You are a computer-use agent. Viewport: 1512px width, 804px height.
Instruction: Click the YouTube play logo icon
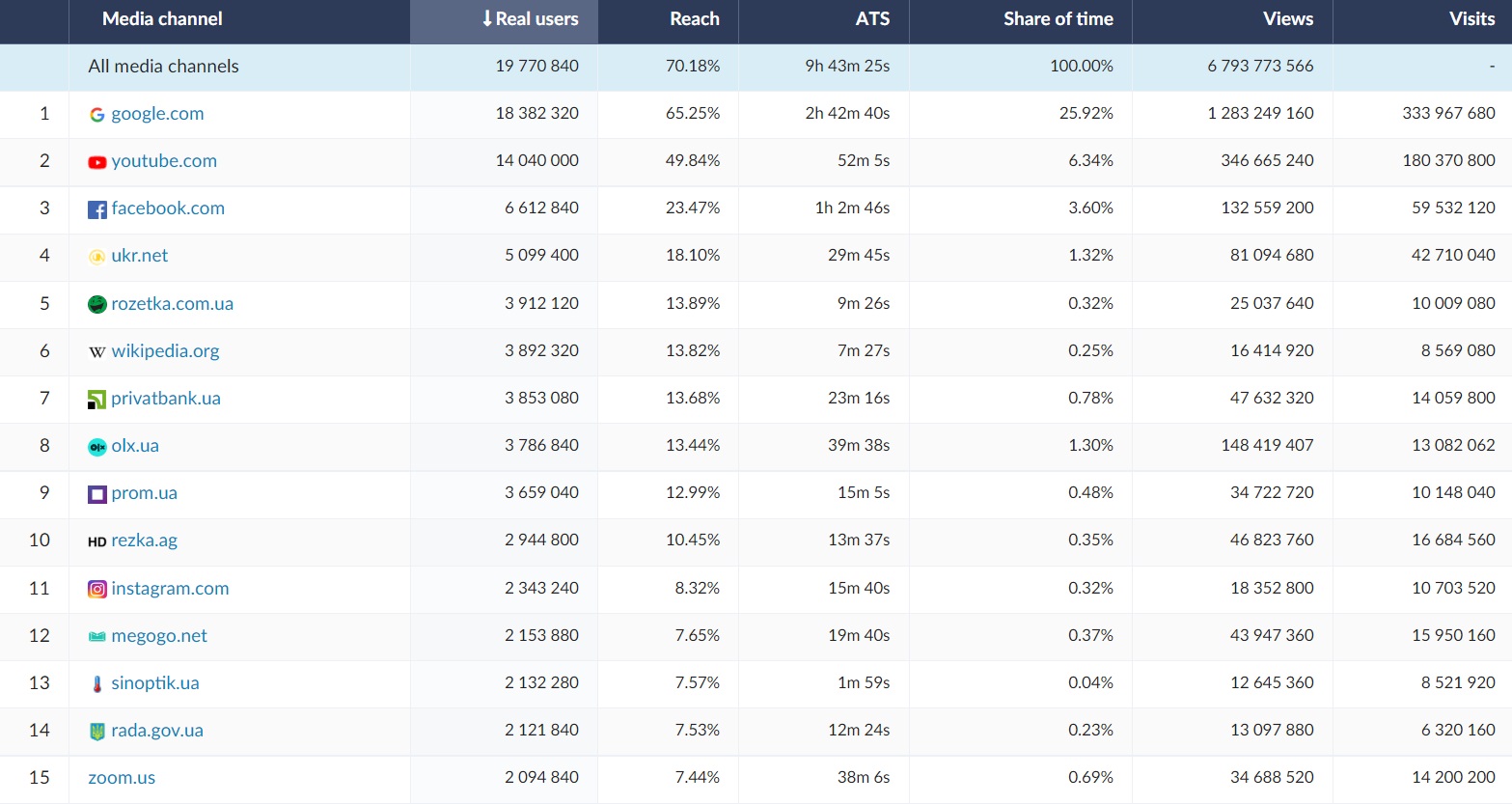click(x=96, y=162)
